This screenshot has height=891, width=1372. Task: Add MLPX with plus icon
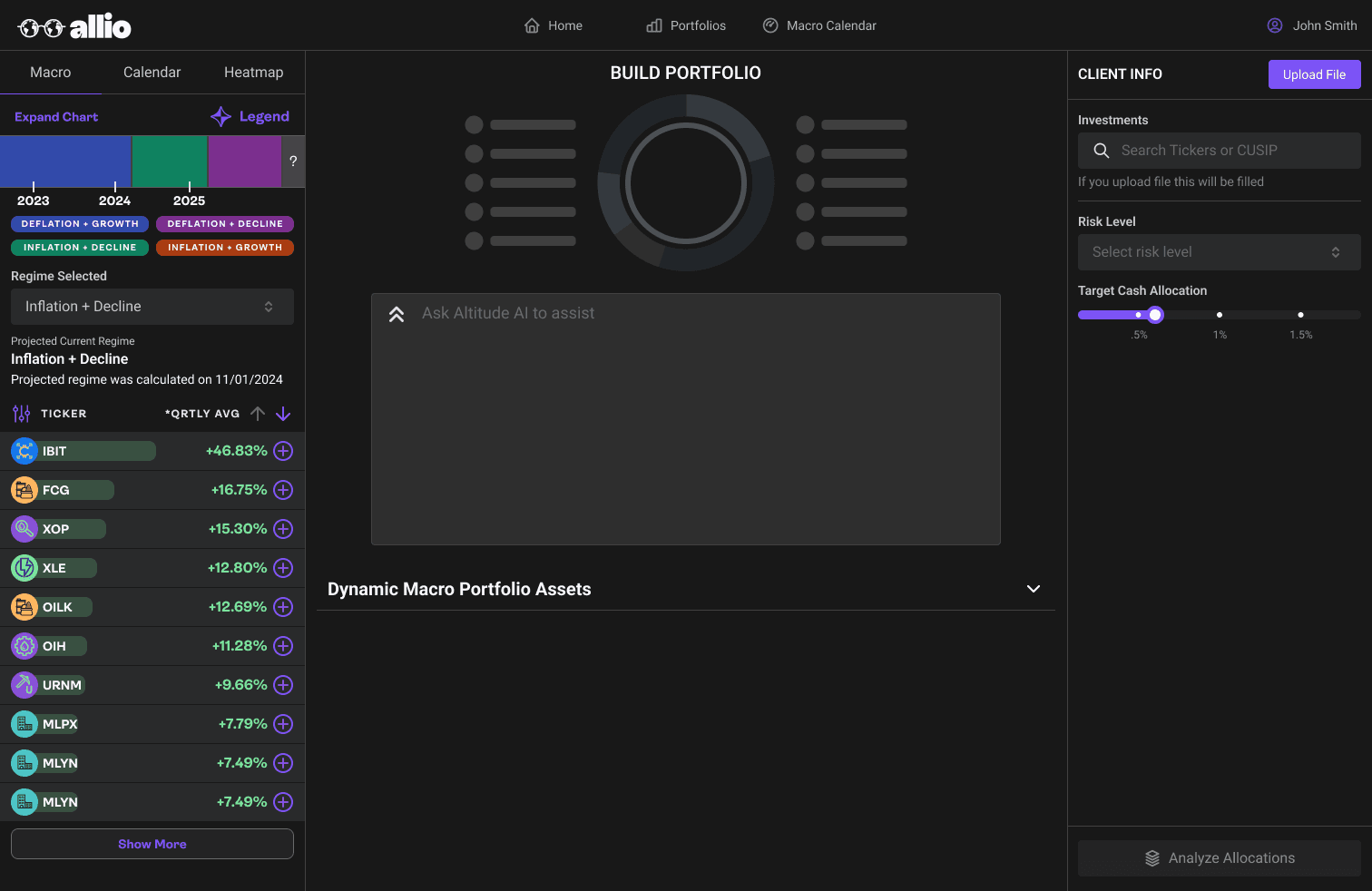click(x=283, y=724)
